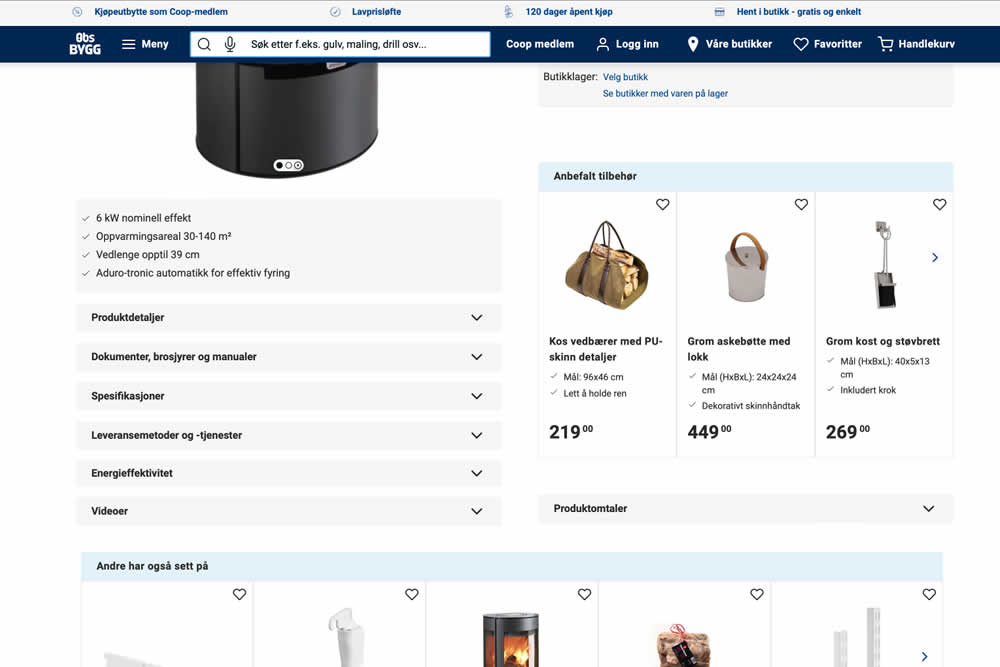Expand the Spesifikasjoner section
This screenshot has height=667, width=1000.
click(288, 396)
